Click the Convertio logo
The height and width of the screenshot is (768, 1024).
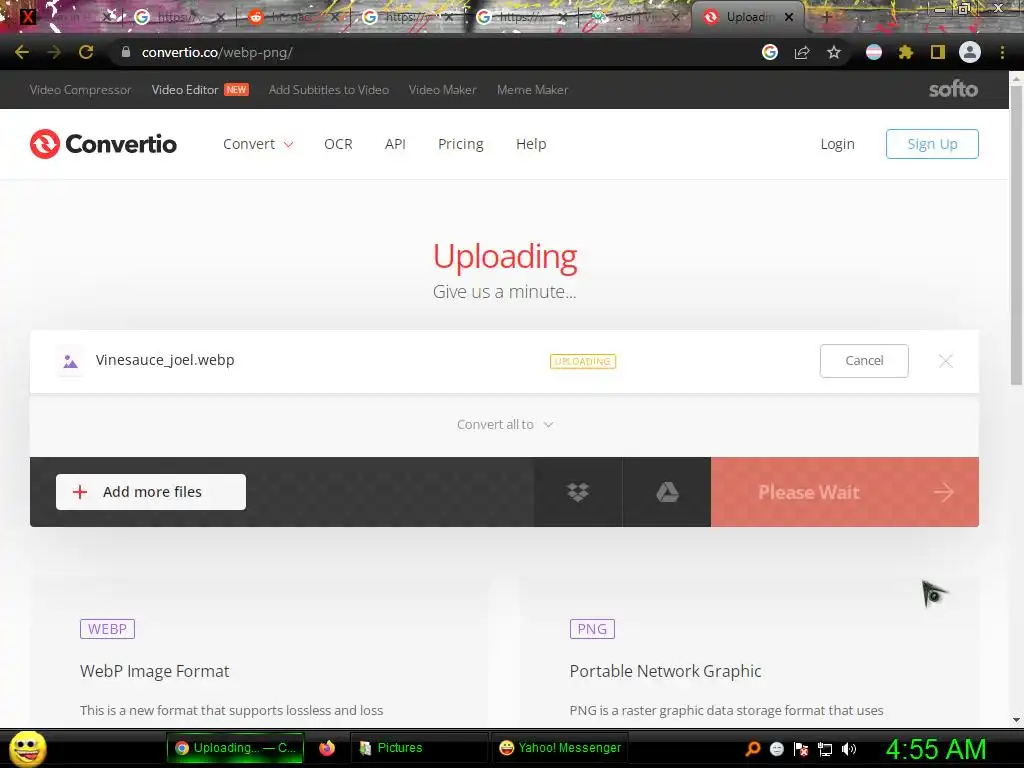tap(103, 144)
